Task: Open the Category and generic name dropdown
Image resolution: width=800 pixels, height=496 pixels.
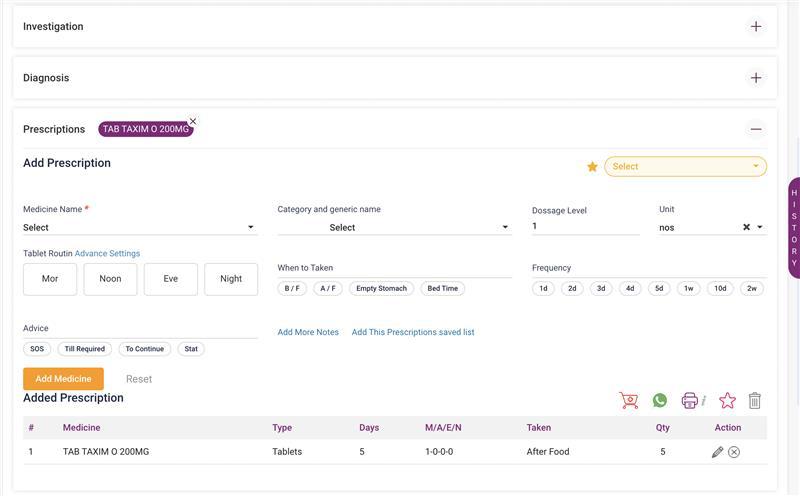Action: coord(394,228)
